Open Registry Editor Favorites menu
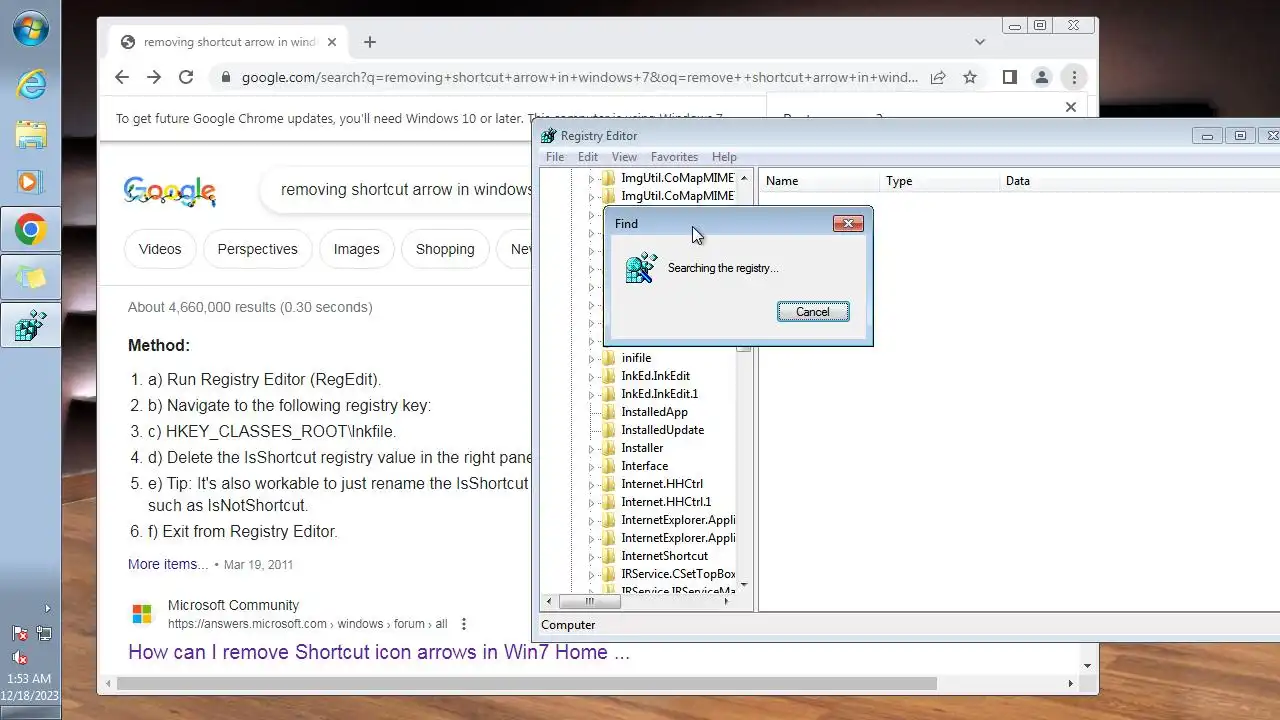The image size is (1280, 720). [x=674, y=157]
